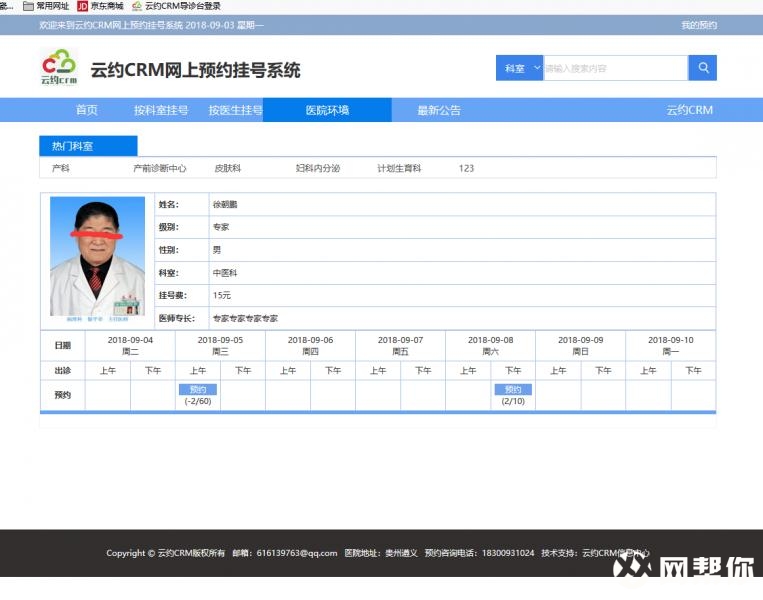This screenshot has width=763, height=600.
Task: Click the doctor's profile photo
Action: pyautogui.click(x=97, y=257)
